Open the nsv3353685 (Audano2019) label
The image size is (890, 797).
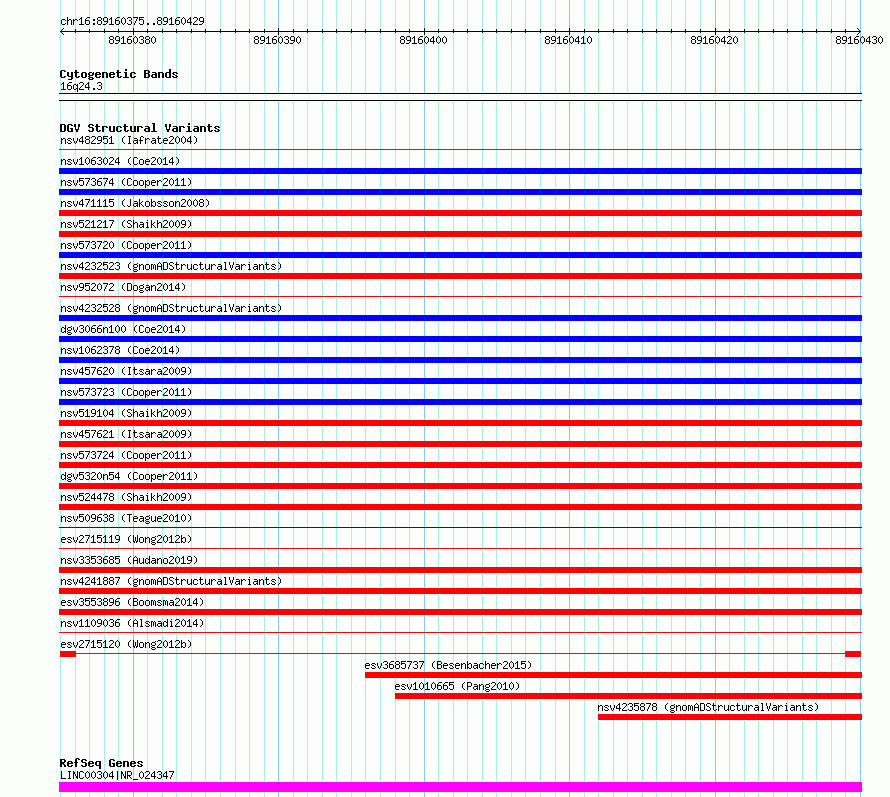129,560
